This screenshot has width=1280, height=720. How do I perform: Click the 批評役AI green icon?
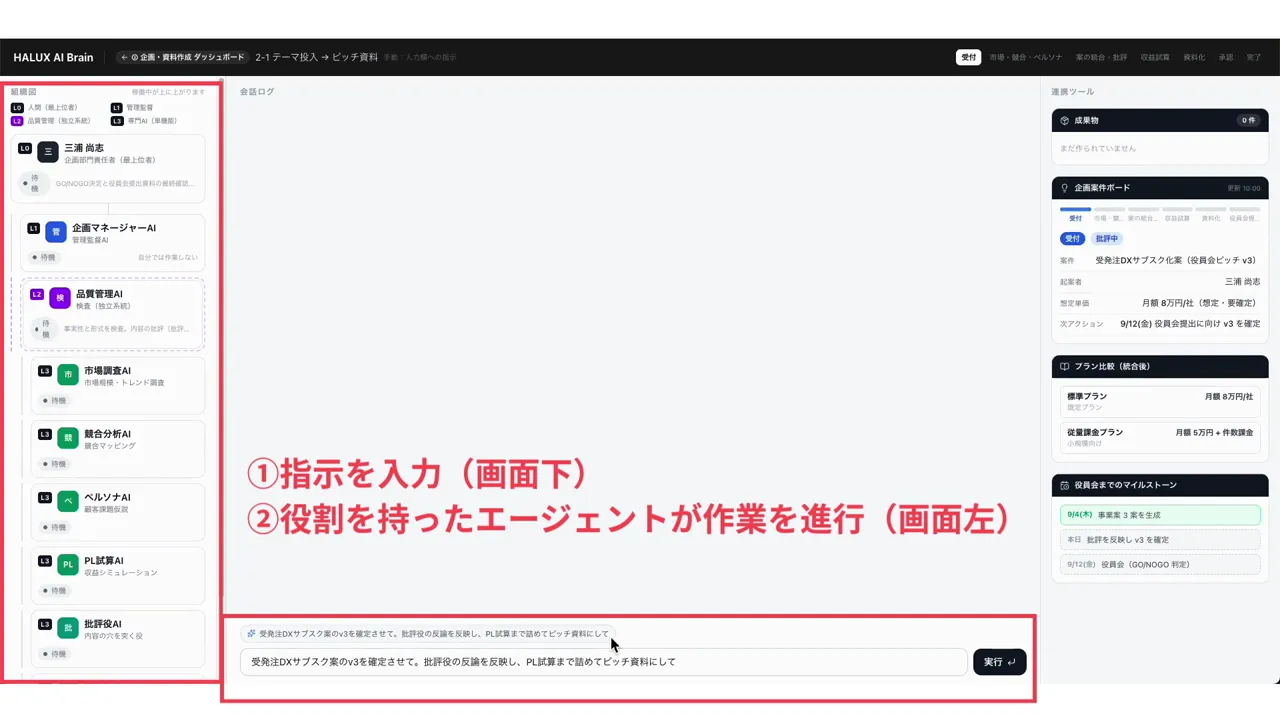click(68, 628)
